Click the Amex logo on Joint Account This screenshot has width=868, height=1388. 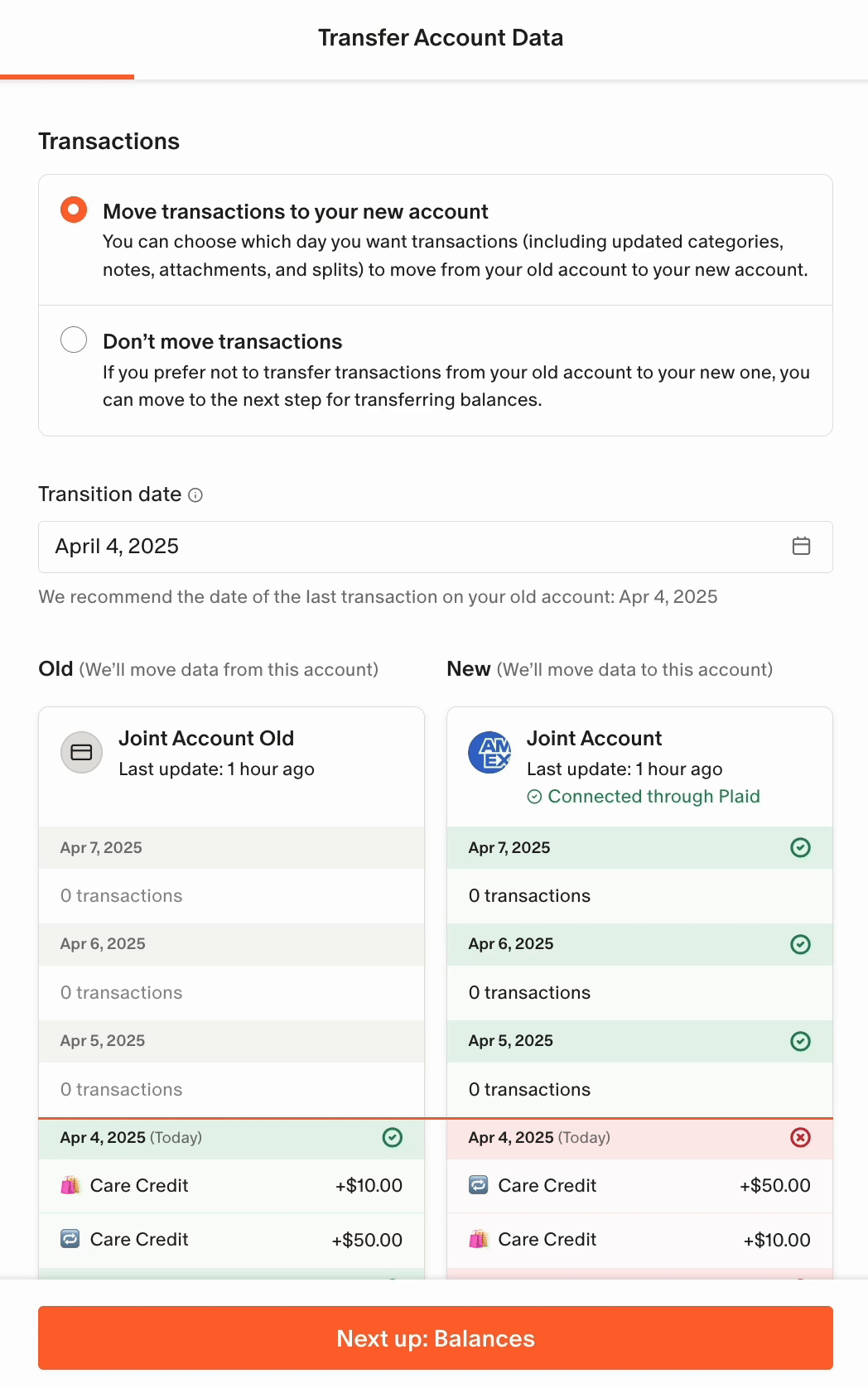tap(489, 752)
